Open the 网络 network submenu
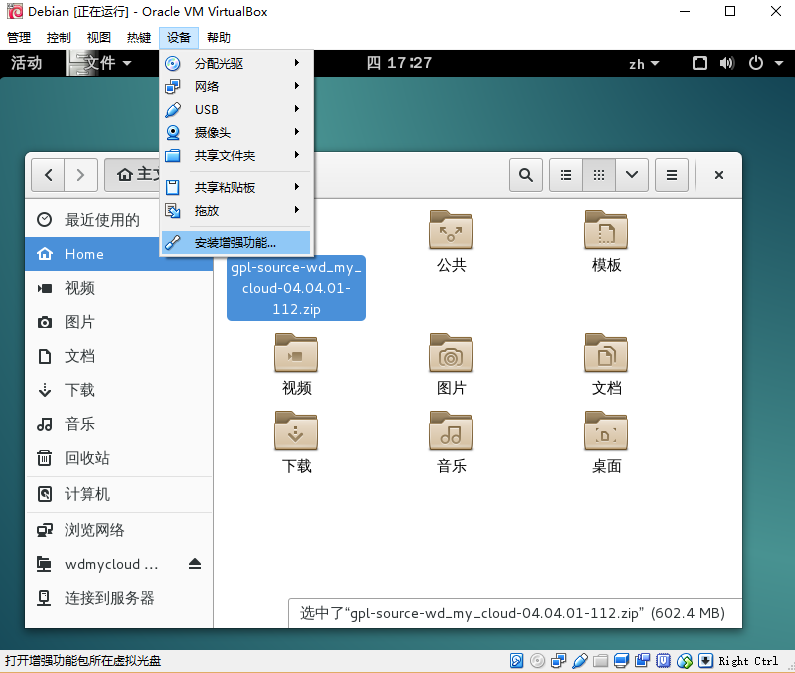The image size is (795, 673). point(236,86)
